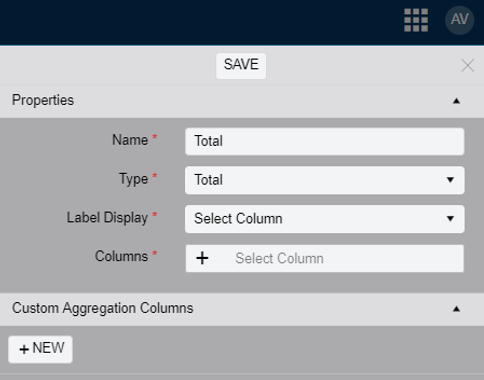
Task: Collapse the Custom Aggregation Columns section
Action: [456, 309]
